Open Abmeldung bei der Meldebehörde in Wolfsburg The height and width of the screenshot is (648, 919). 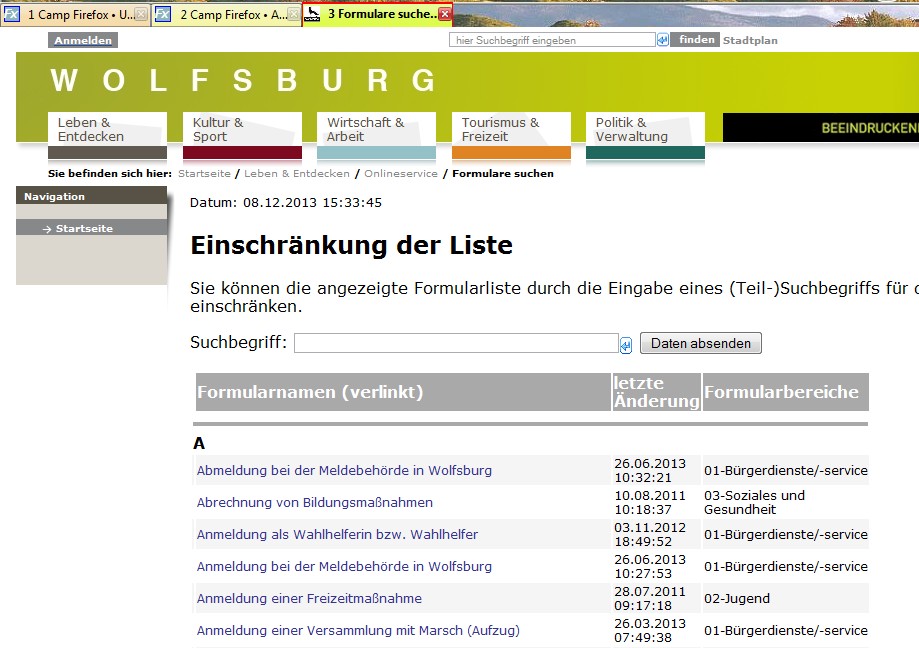pyautogui.click(x=344, y=470)
